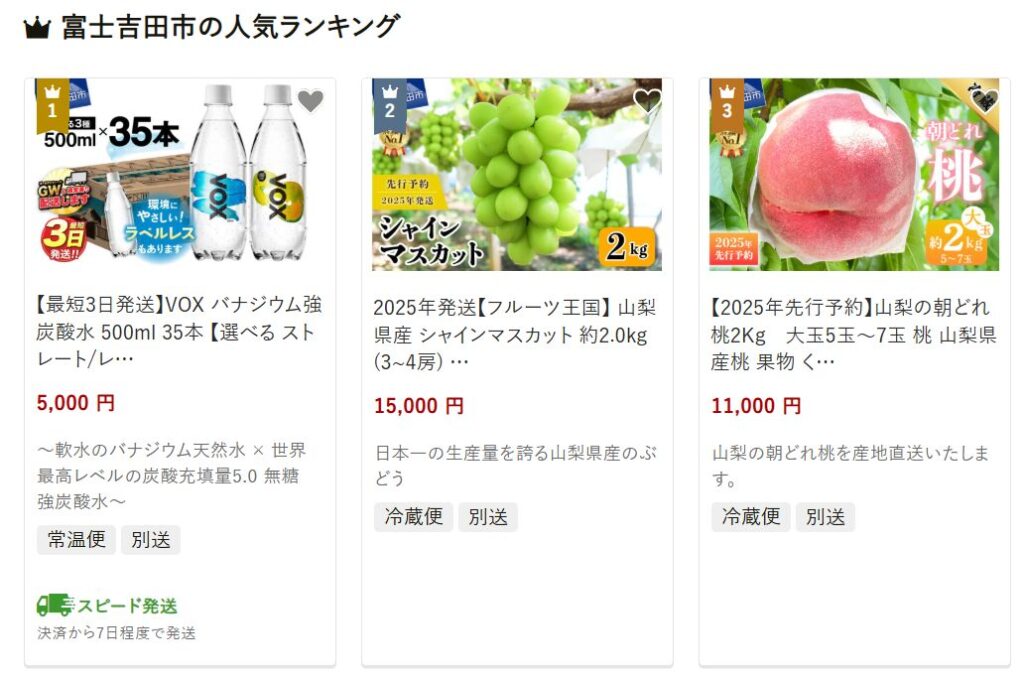Click the rank 2 crown badge
The height and width of the screenshot is (680, 1024).
click(389, 106)
